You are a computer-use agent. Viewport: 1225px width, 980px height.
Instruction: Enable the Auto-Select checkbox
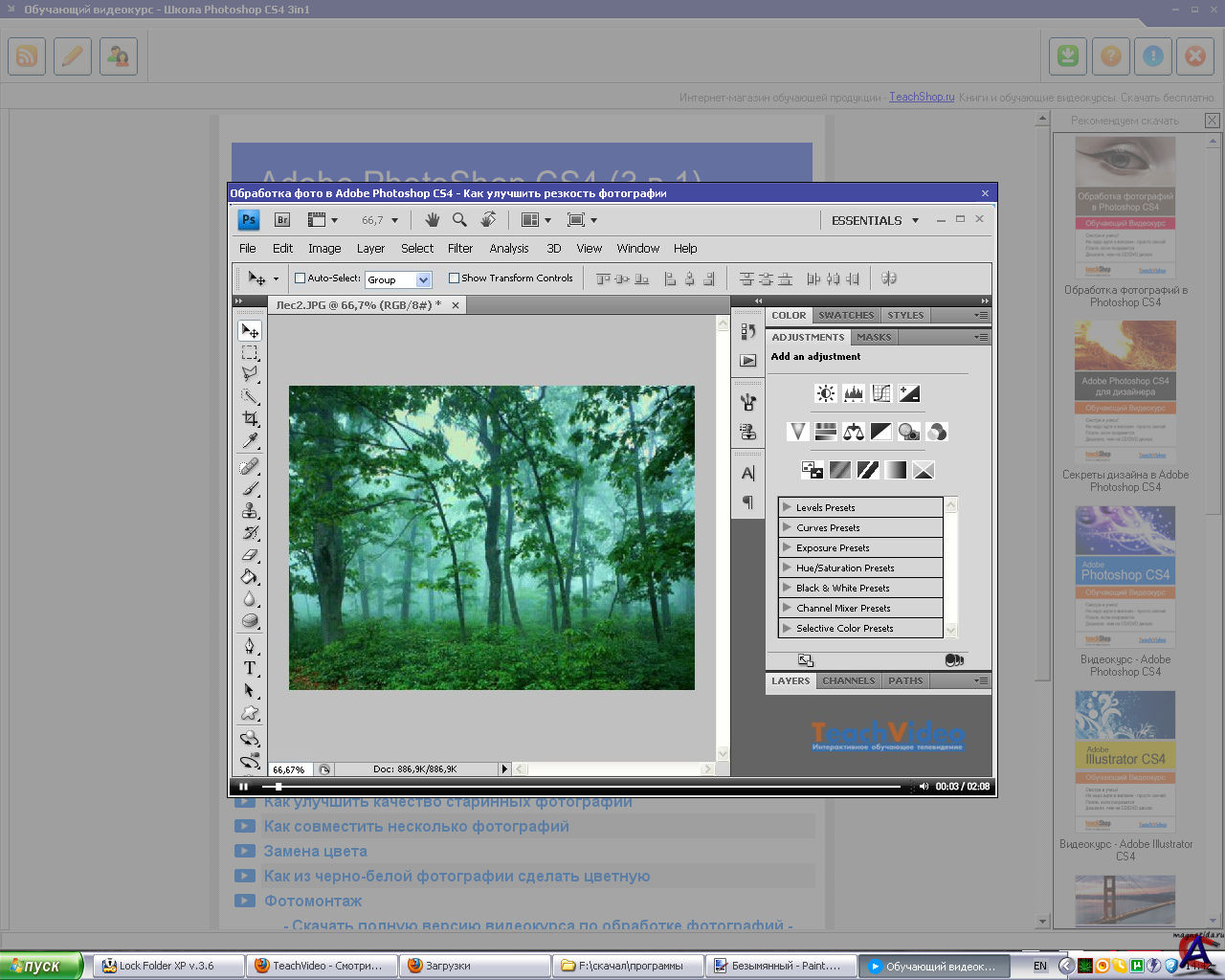tap(300, 278)
